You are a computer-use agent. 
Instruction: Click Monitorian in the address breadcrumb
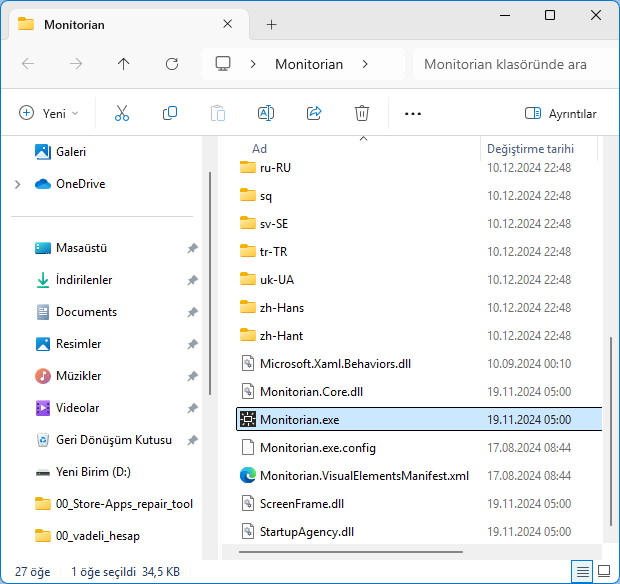click(x=309, y=64)
